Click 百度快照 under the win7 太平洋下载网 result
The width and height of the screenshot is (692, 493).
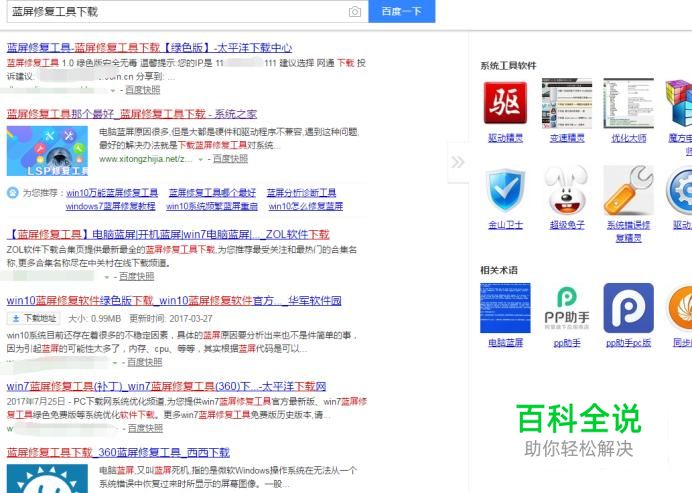click(x=145, y=429)
